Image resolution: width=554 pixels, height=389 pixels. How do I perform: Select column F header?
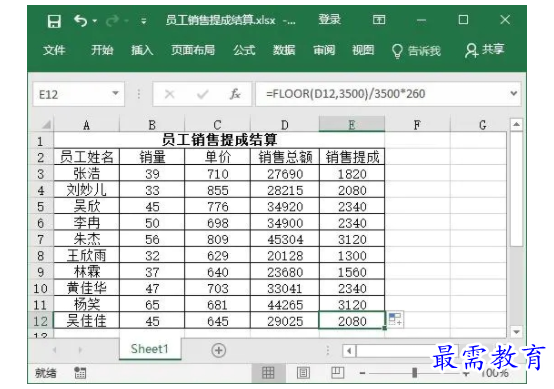tap(417, 125)
